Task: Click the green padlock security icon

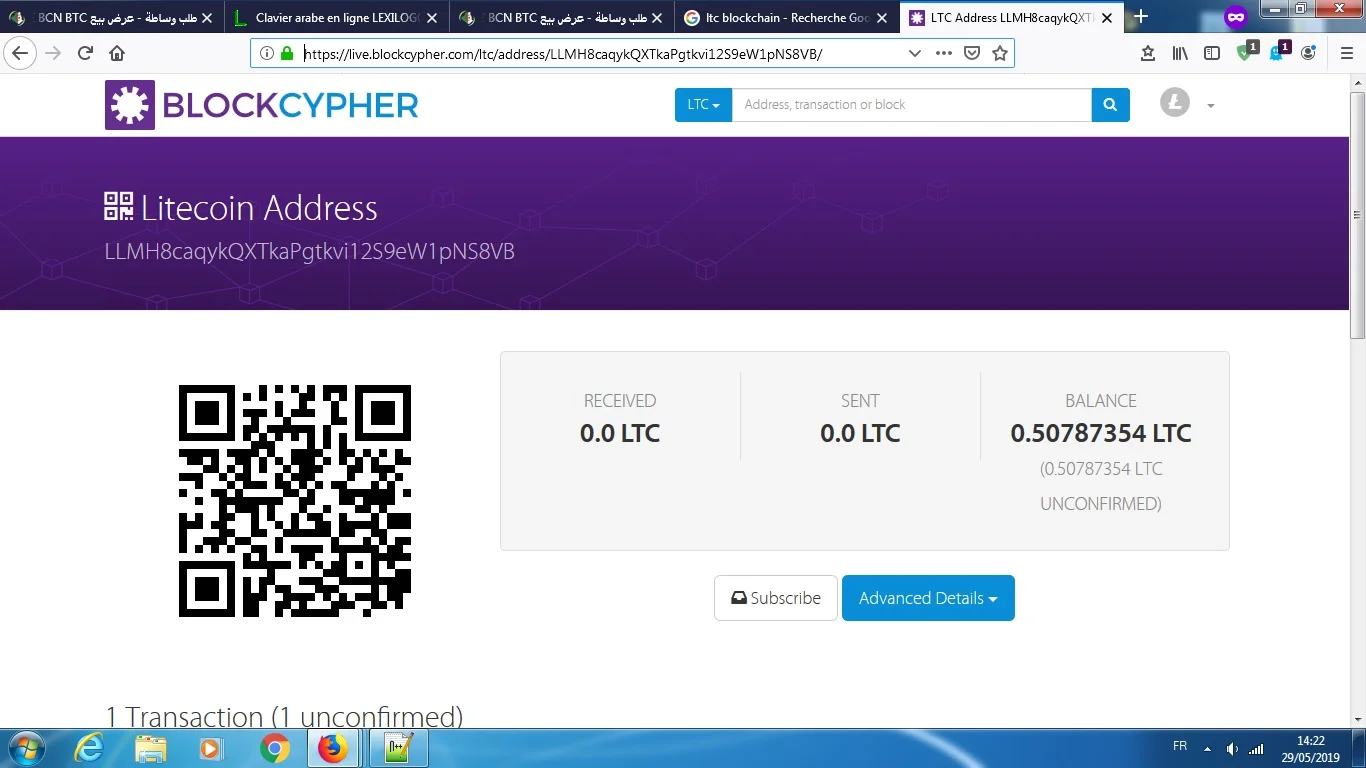Action: pos(287,53)
